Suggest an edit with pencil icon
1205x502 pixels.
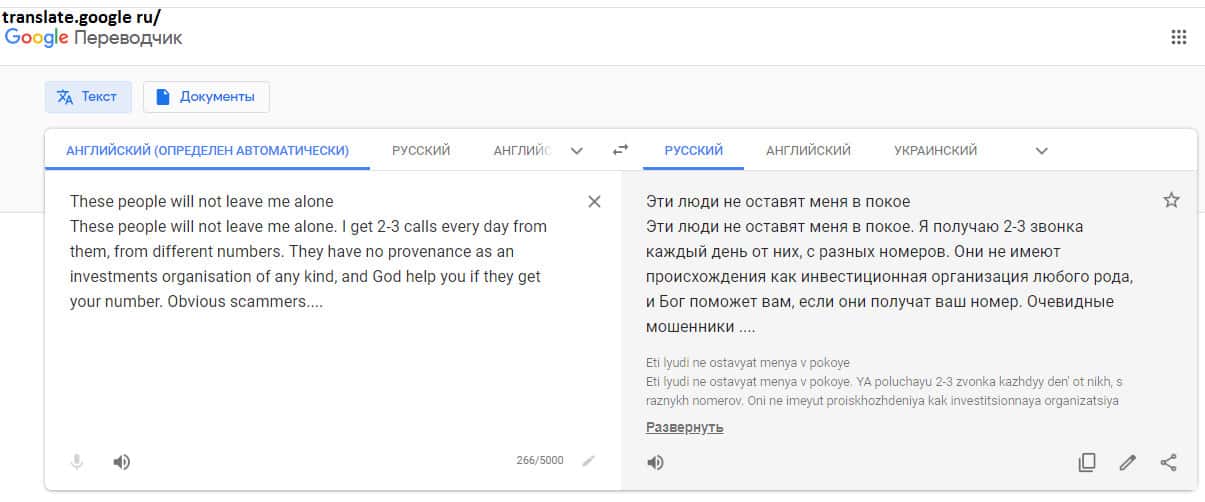tap(1128, 462)
